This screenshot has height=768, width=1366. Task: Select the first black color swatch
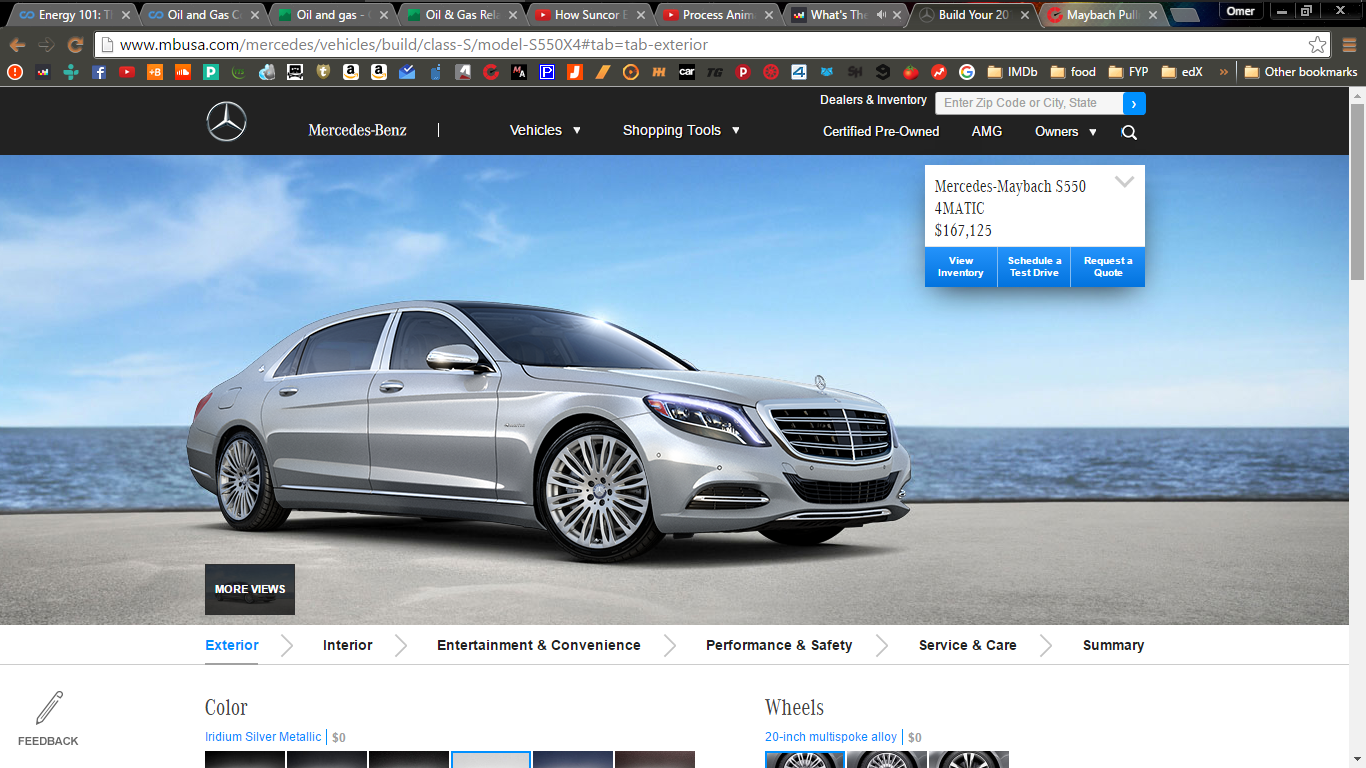245,760
